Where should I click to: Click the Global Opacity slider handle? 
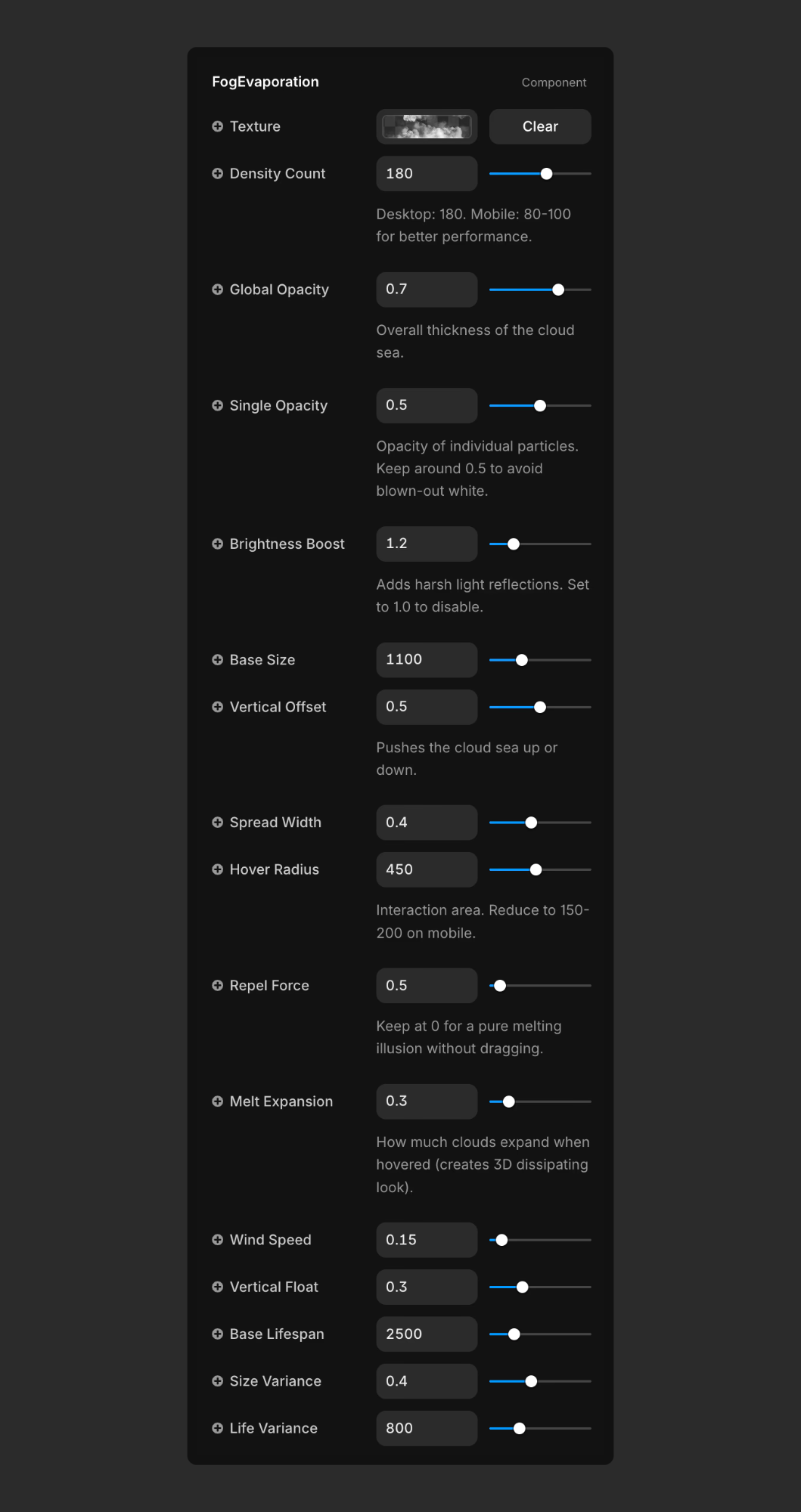(558, 290)
